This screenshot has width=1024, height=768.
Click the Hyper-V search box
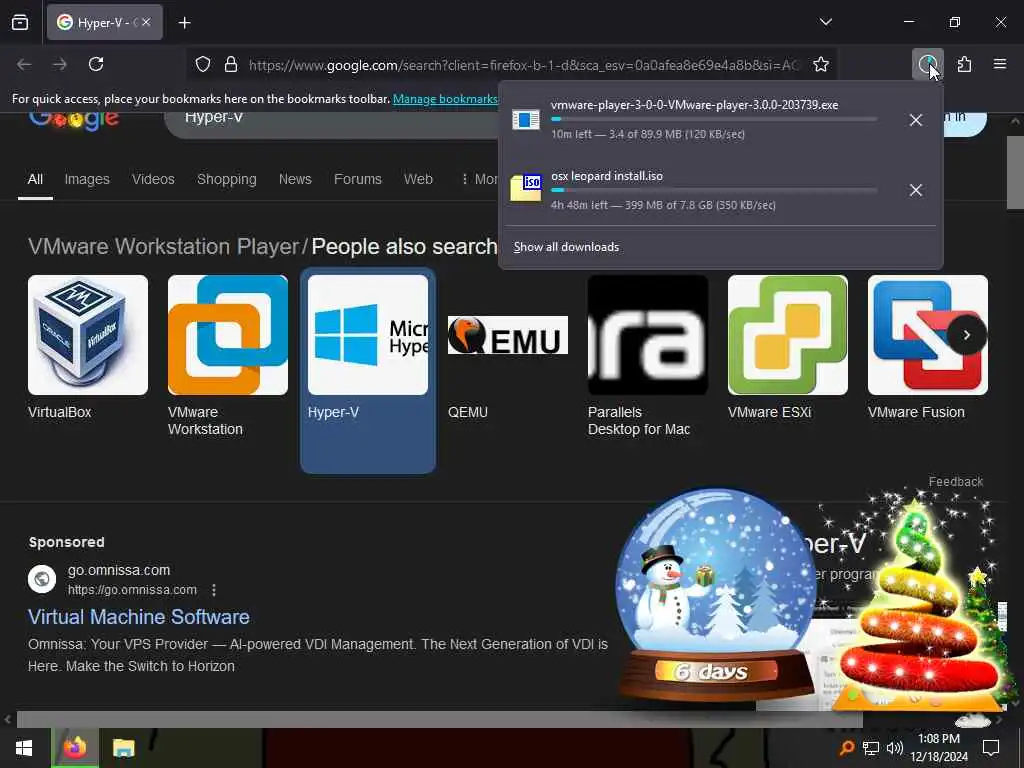(x=333, y=124)
